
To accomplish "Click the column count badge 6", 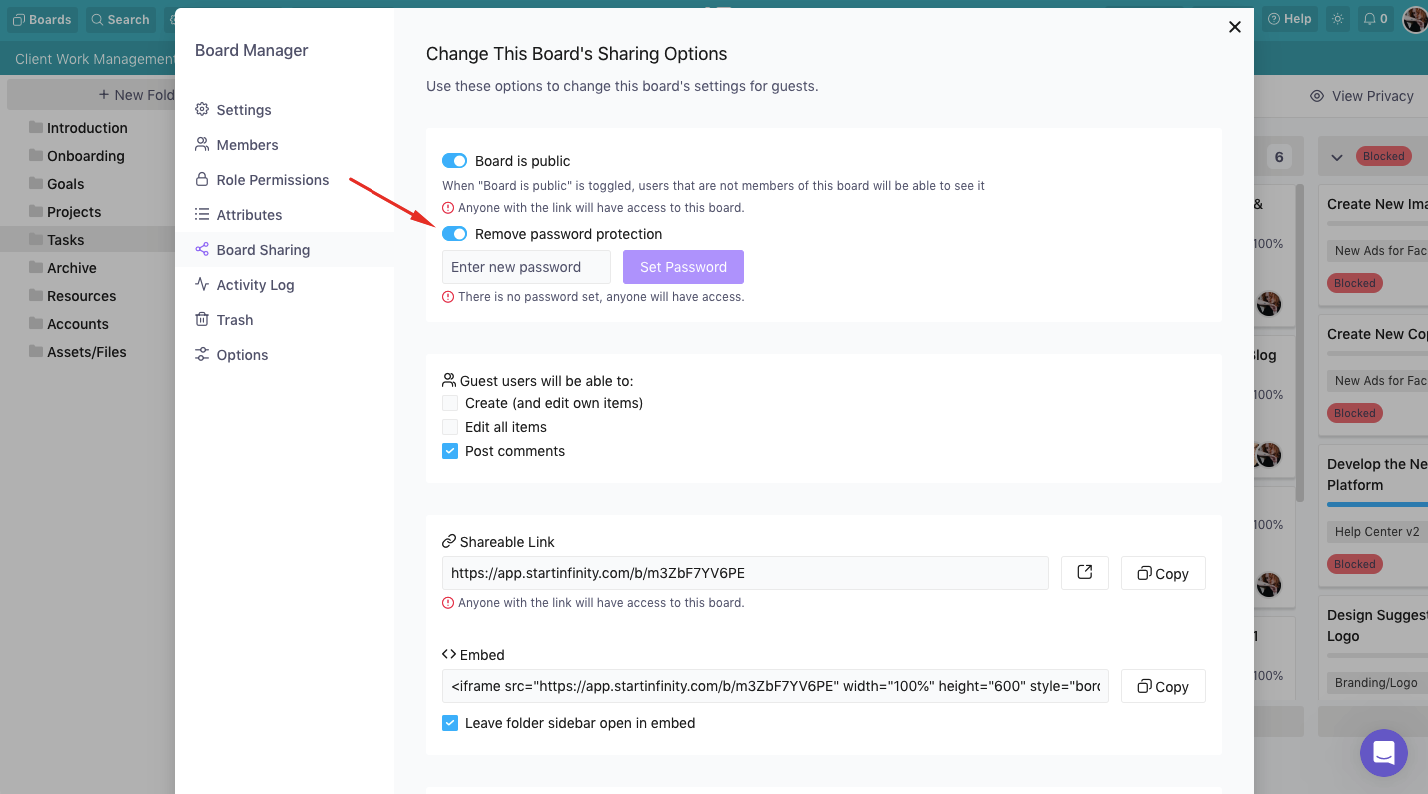I will click(x=1279, y=157).
